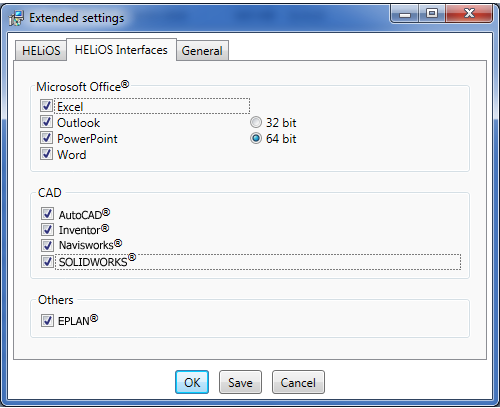
Task: Disable the PowerPoint interface checkbox
Action: point(46,138)
